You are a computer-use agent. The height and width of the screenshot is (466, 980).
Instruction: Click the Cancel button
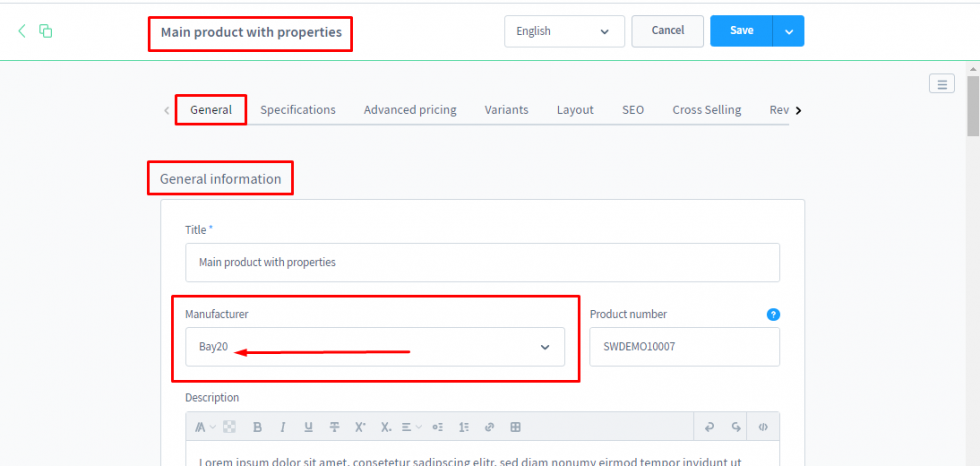pos(667,31)
